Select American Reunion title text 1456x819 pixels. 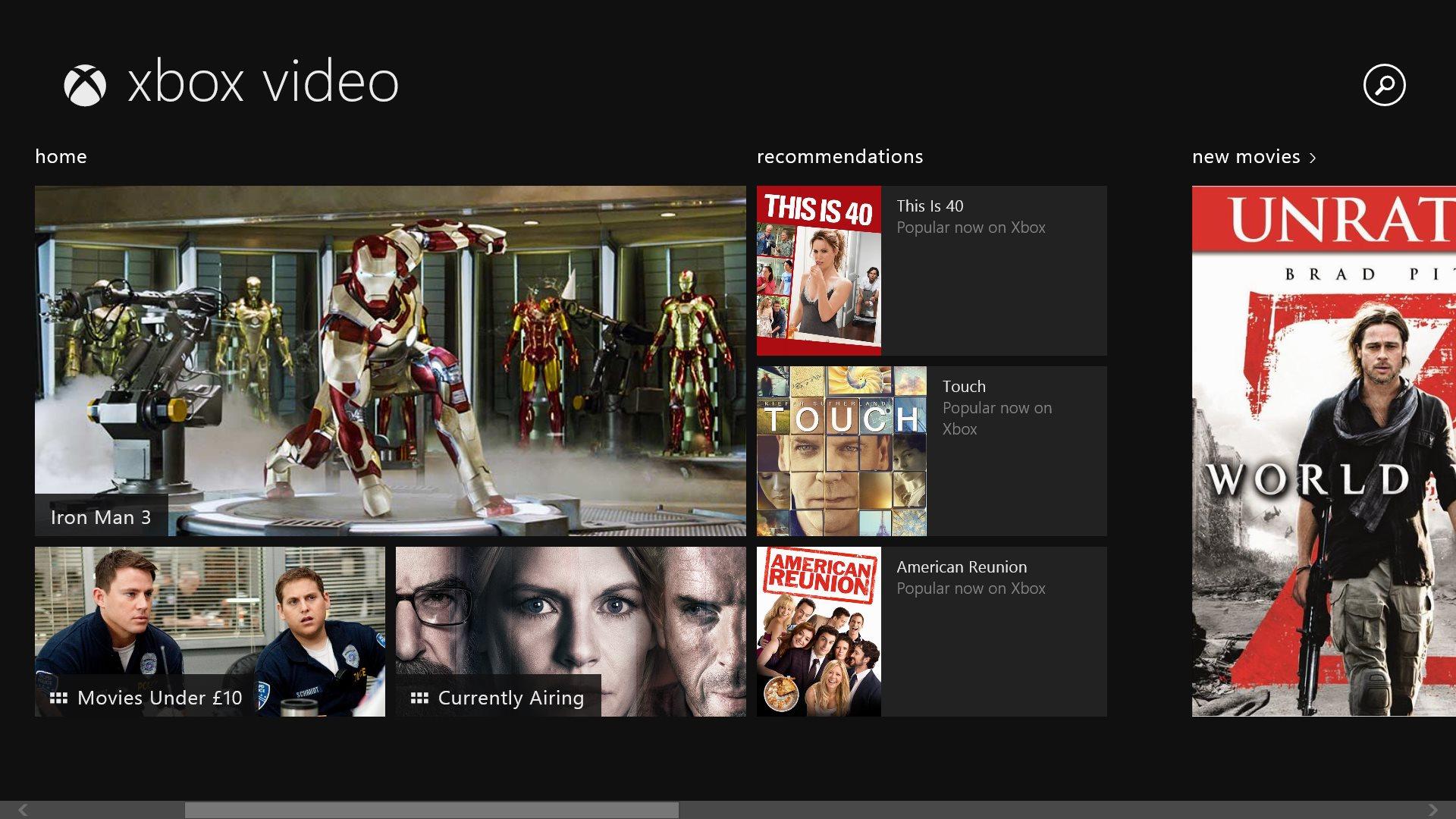pyautogui.click(x=962, y=567)
